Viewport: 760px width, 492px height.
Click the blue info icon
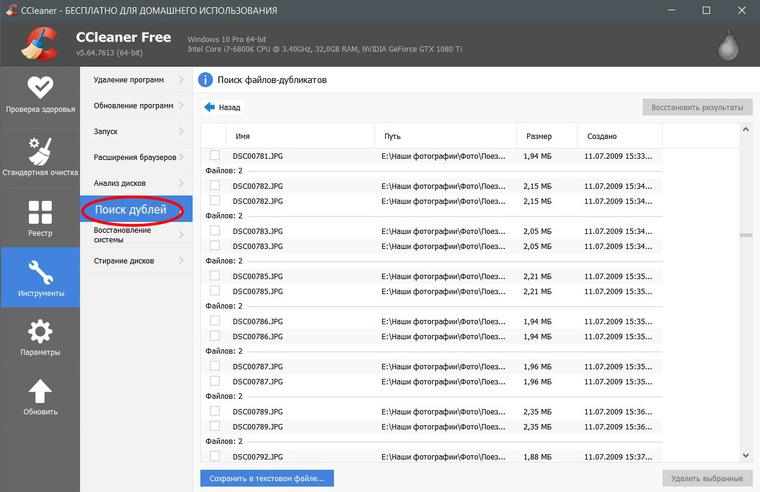pos(206,79)
